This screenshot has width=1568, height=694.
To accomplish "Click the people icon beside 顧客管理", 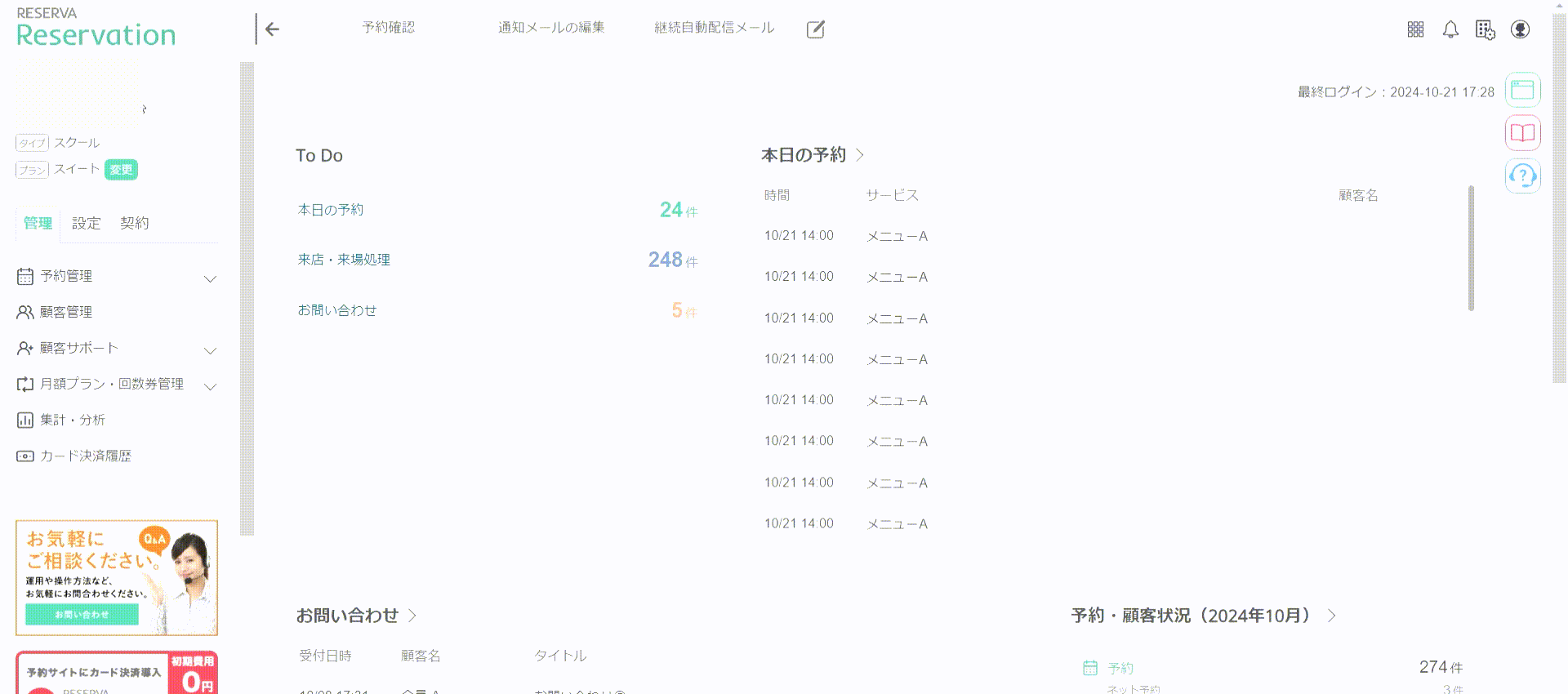I will 25,312.
